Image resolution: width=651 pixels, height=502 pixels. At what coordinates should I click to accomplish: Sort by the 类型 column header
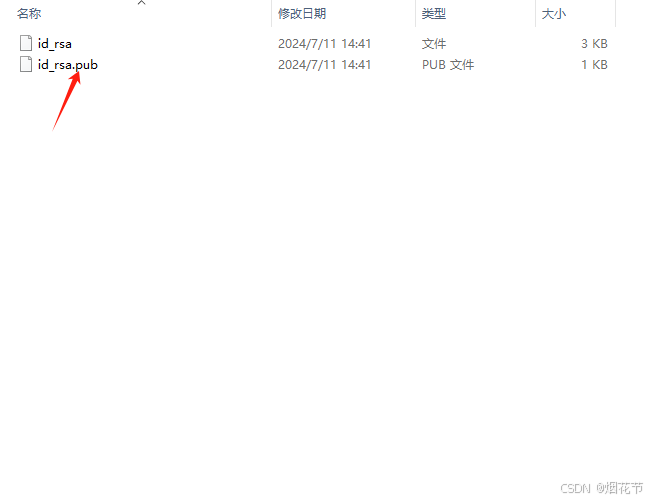click(x=434, y=14)
